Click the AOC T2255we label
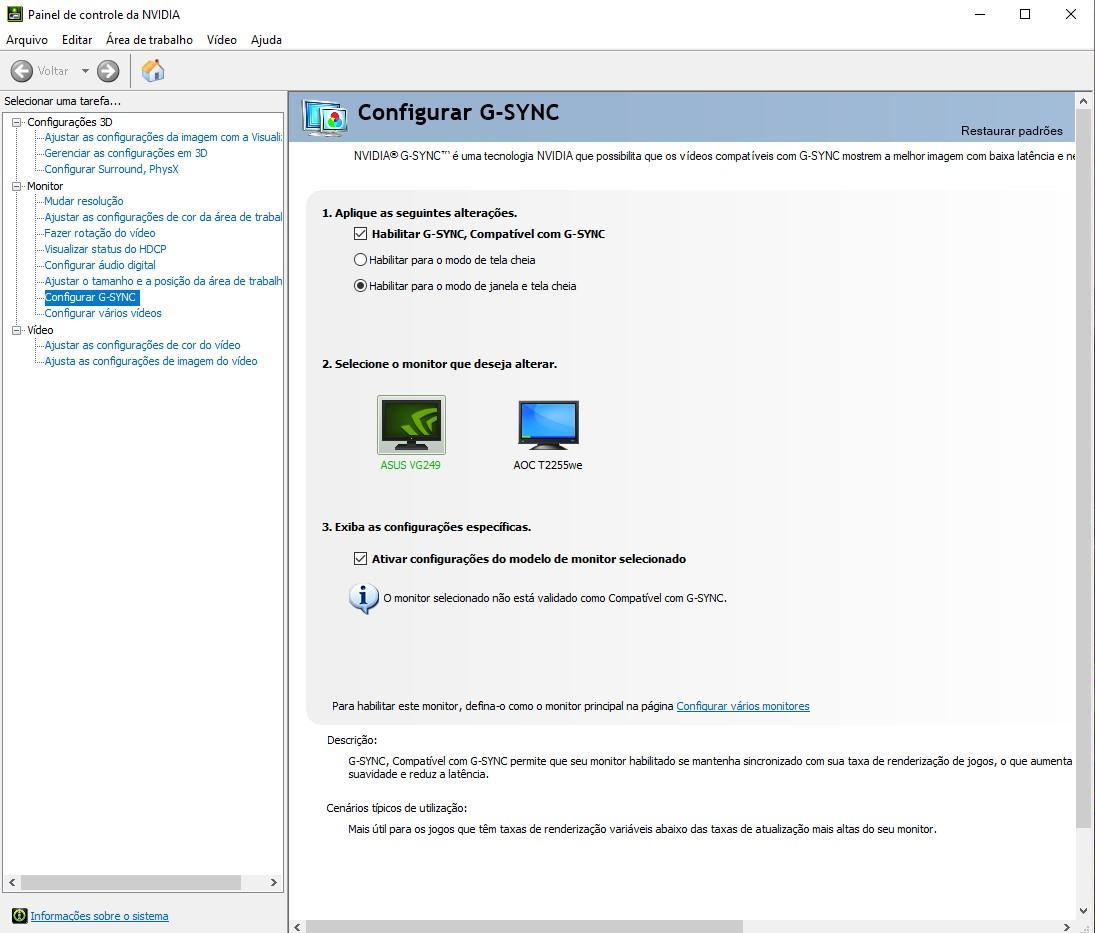 [x=548, y=465]
